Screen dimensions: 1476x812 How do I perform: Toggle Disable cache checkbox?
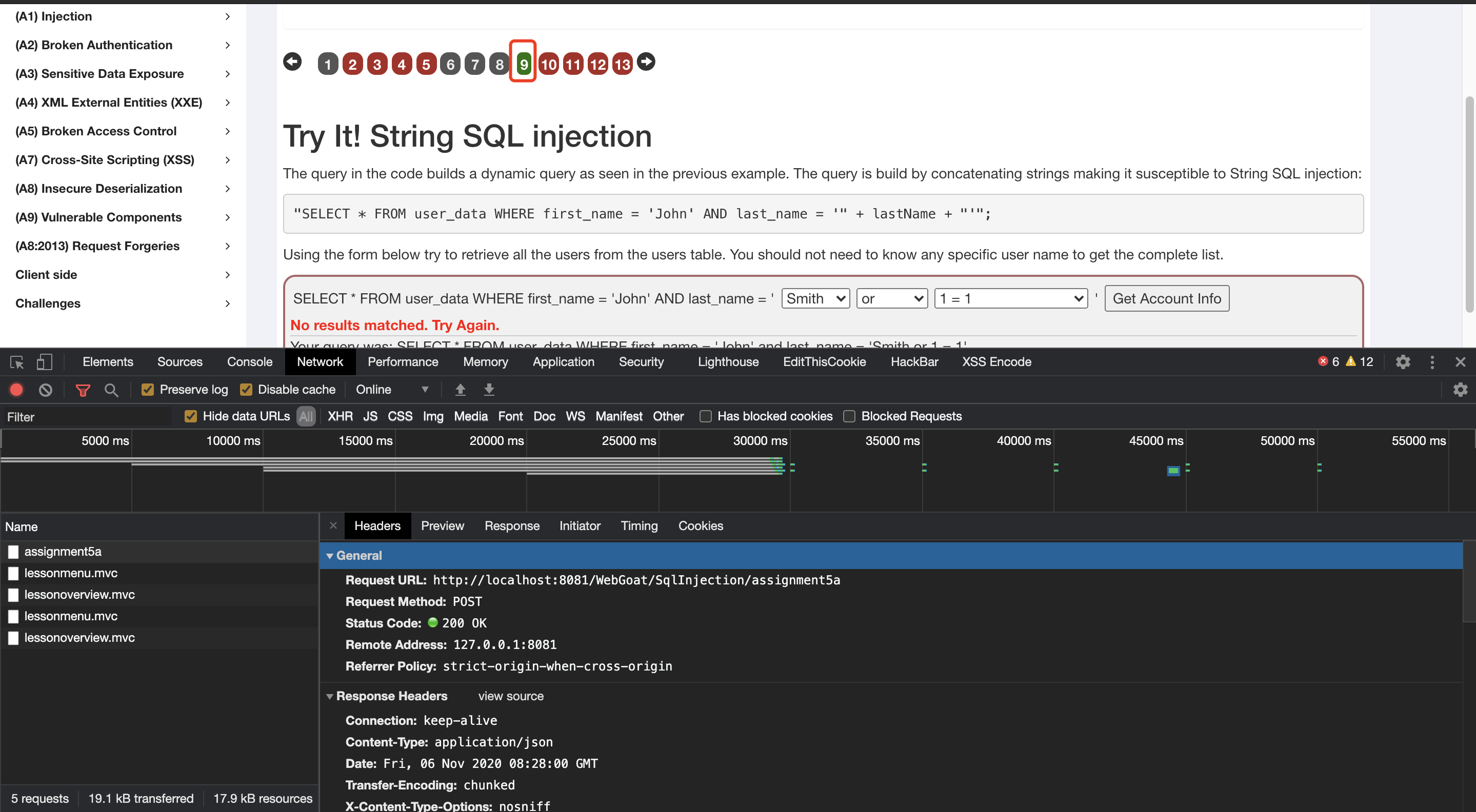pyautogui.click(x=246, y=390)
